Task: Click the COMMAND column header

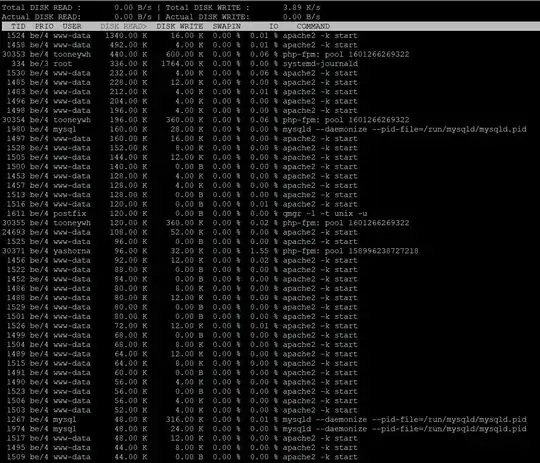Action: point(313,26)
